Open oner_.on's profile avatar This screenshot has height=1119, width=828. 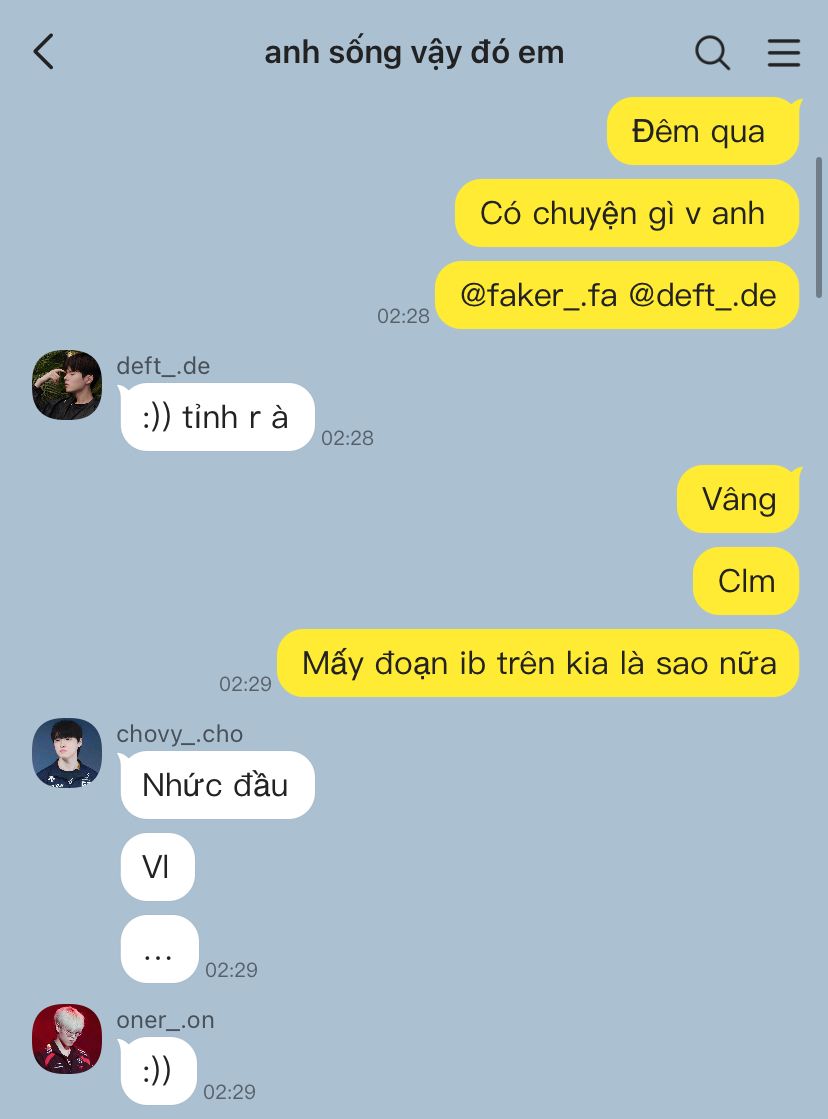[67, 1039]
